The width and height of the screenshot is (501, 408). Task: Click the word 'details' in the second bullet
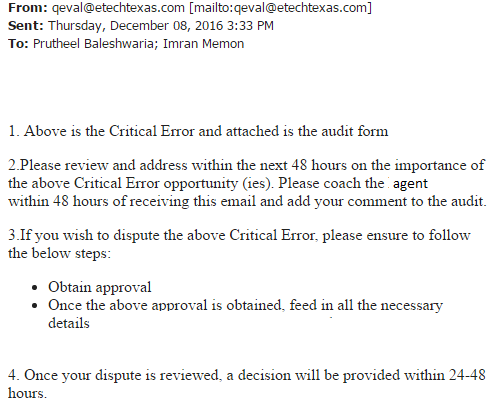coord(69,323)
